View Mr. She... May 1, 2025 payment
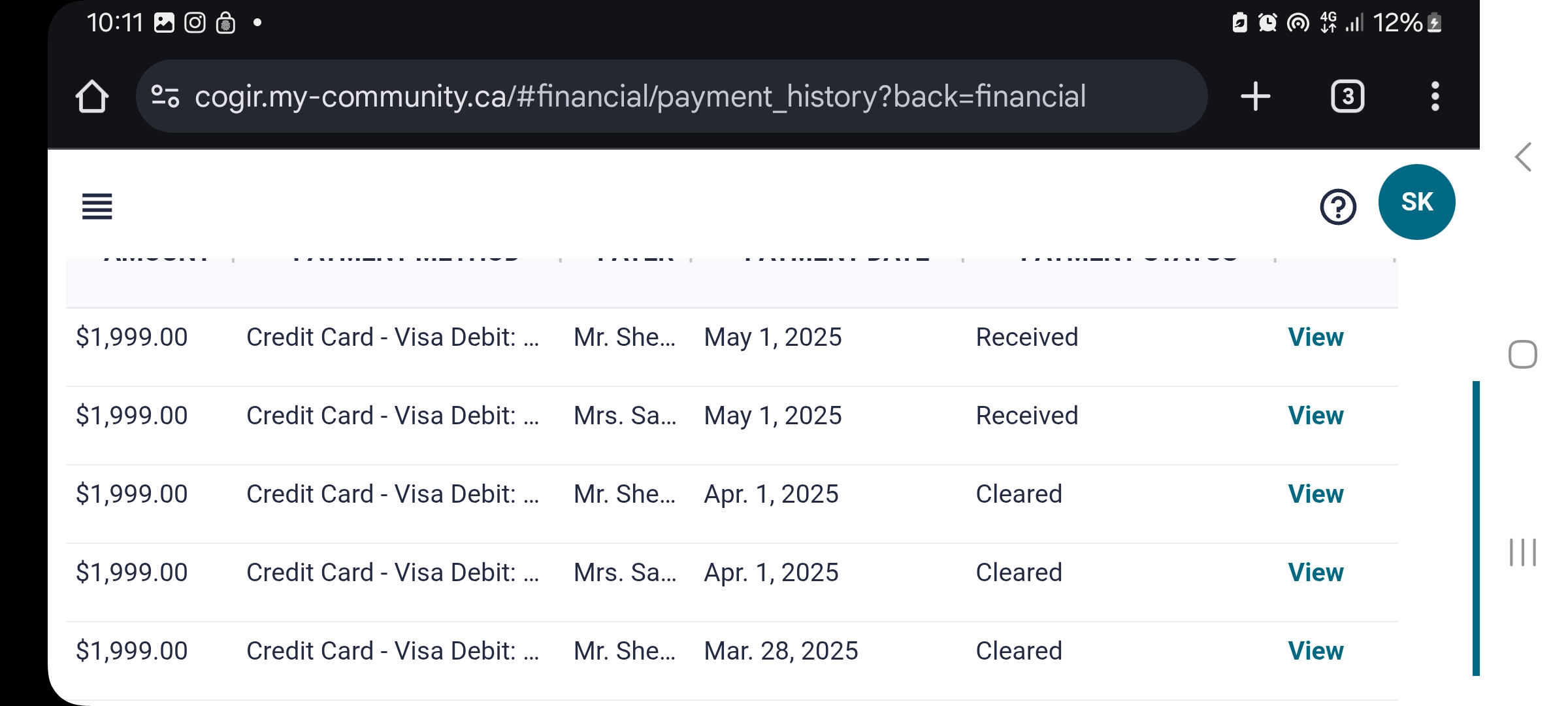Screen dimensions: 1568x706 pyautogui.click(x=1315, y=337)
